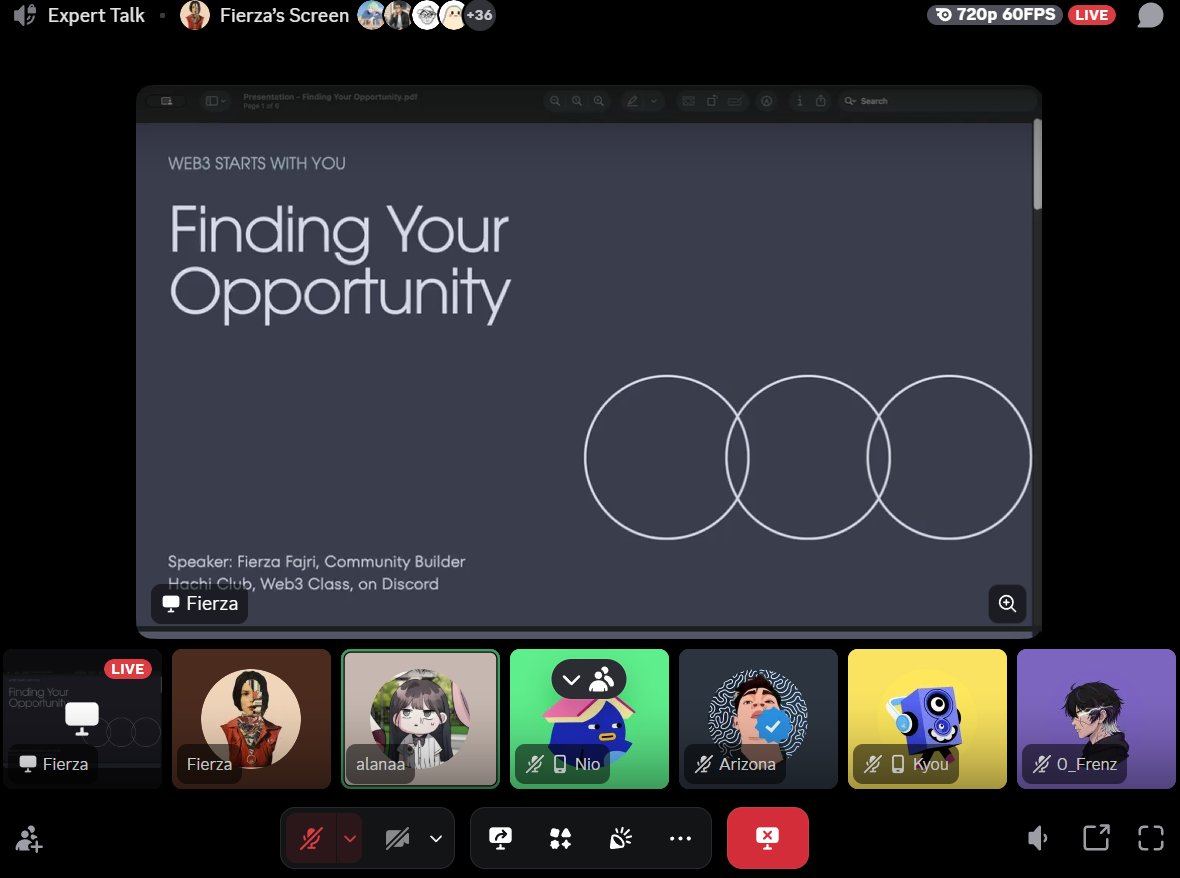
Task: Open the voice channel chat bubble
Action: [x=1150, y=15]
